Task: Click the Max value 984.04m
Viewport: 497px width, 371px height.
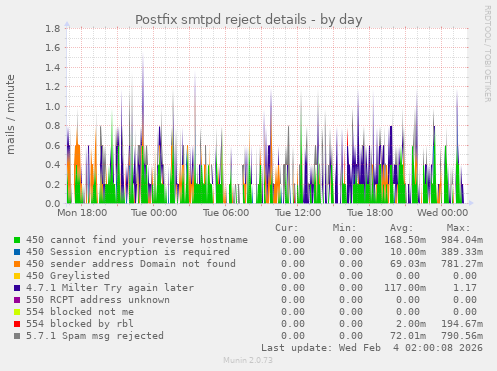Action: (x=462, y=240)
